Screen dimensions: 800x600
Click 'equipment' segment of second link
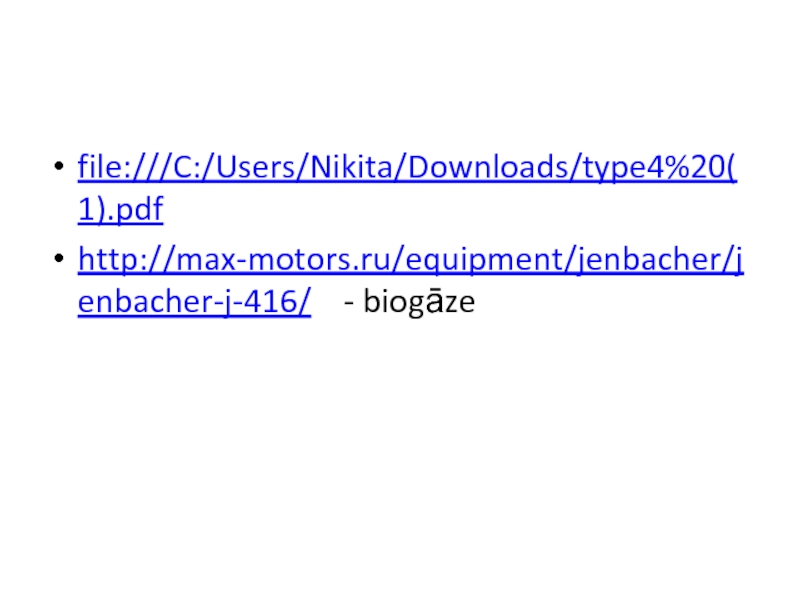point(485,262)
